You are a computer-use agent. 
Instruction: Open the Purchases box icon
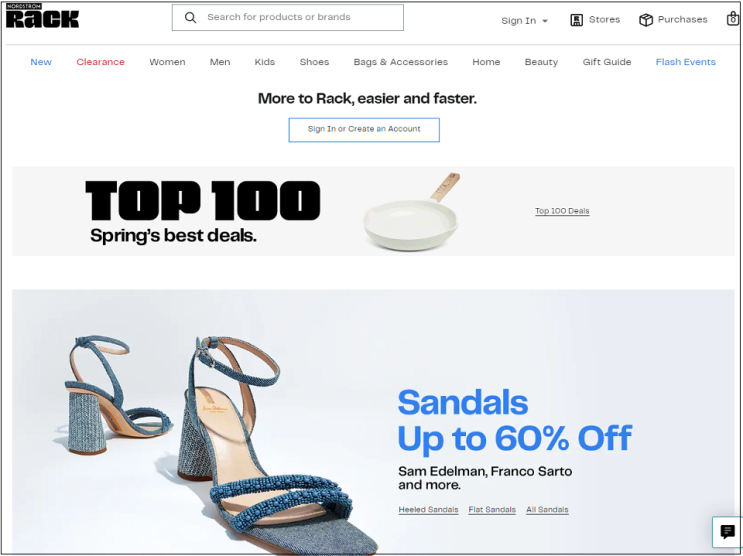645,20
